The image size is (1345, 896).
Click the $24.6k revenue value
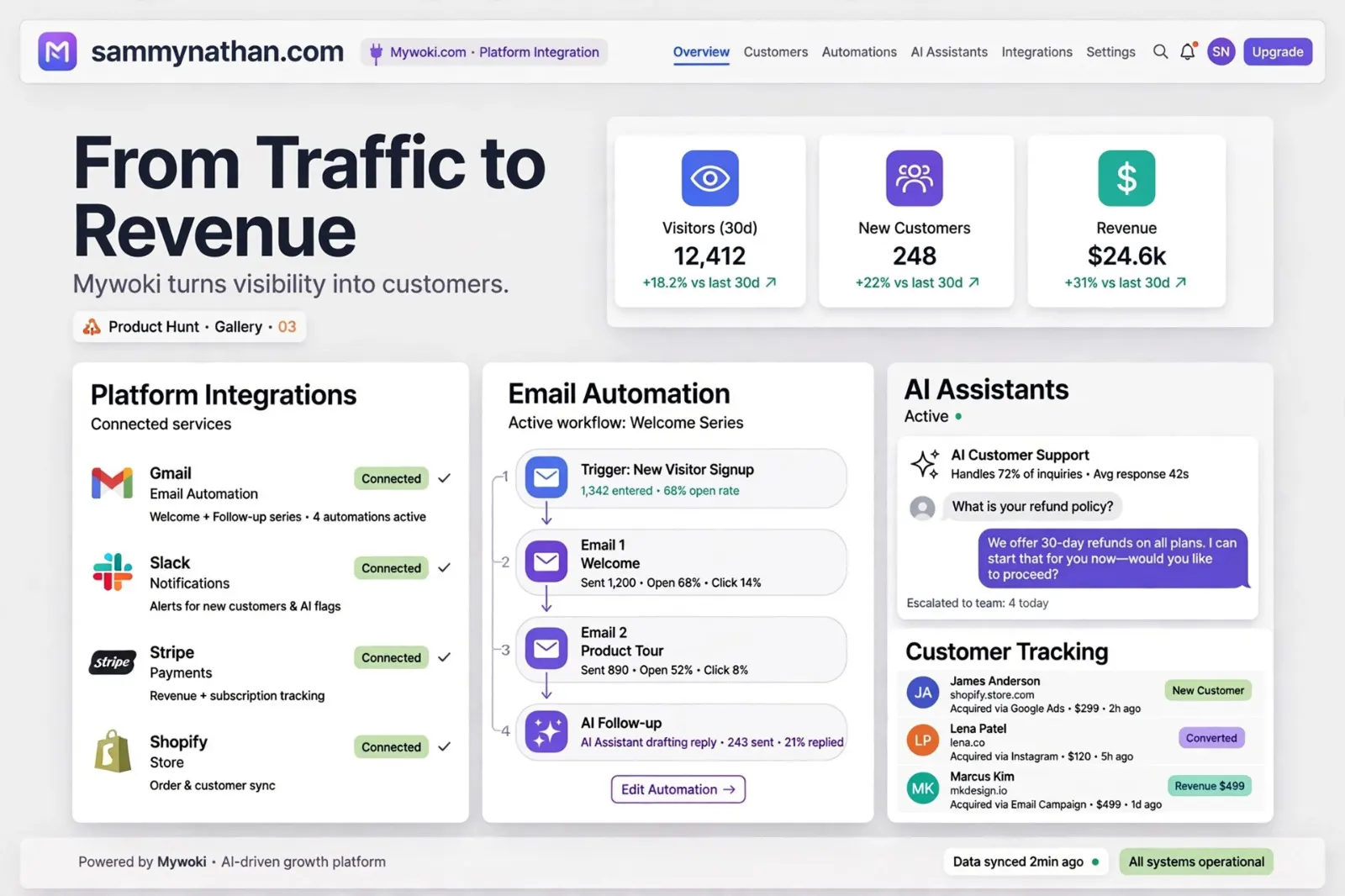[1126, 256]
